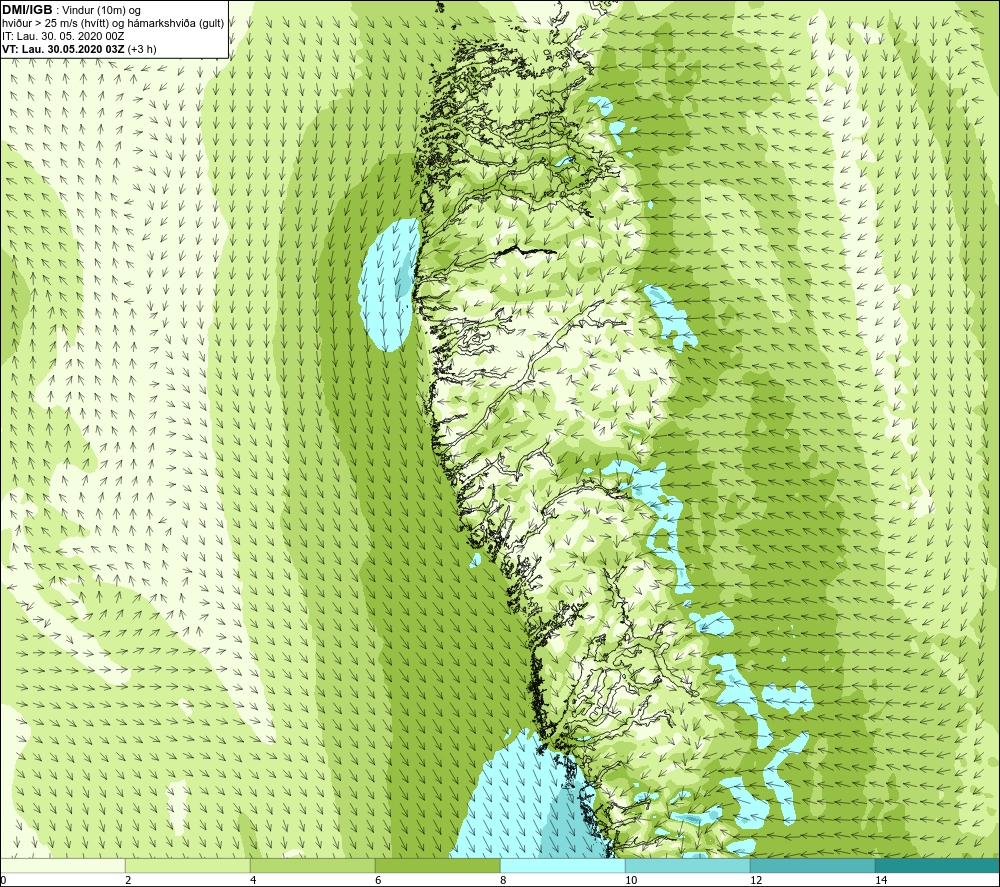Click the "6" scale label
Viewport: 1000px width, 887px height.
378,880
